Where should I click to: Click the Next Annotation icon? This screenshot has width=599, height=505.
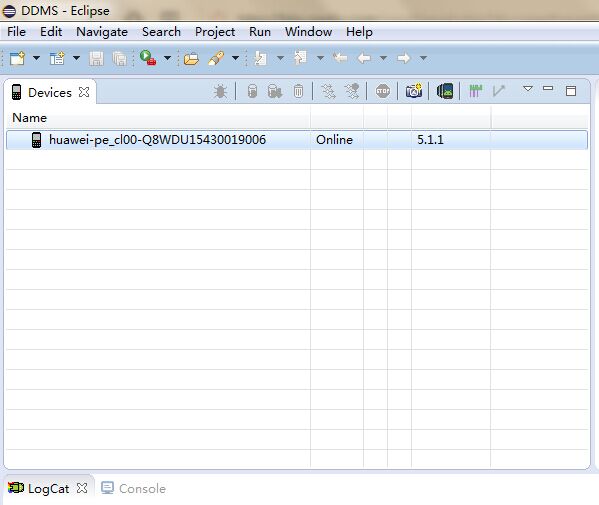[260, 58]
